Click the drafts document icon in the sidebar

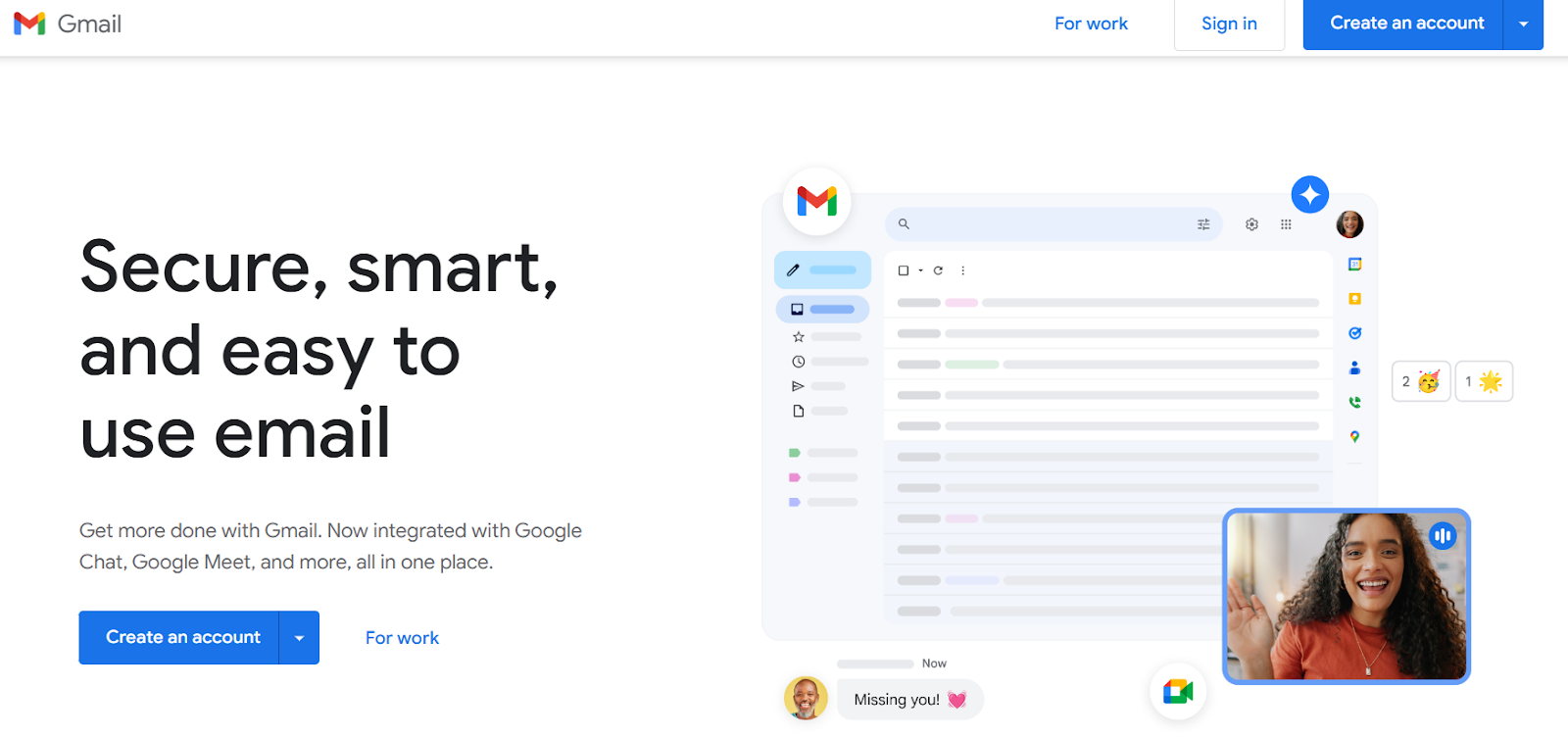[798, 411]
